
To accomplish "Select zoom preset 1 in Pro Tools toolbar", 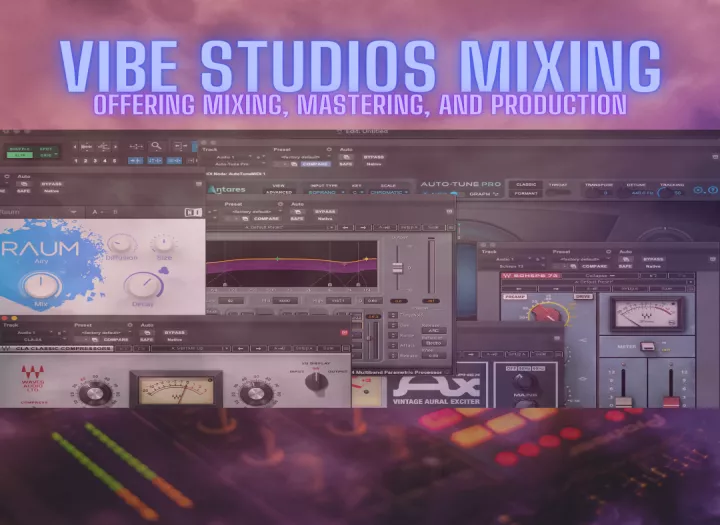I will (x=76, y=161).
